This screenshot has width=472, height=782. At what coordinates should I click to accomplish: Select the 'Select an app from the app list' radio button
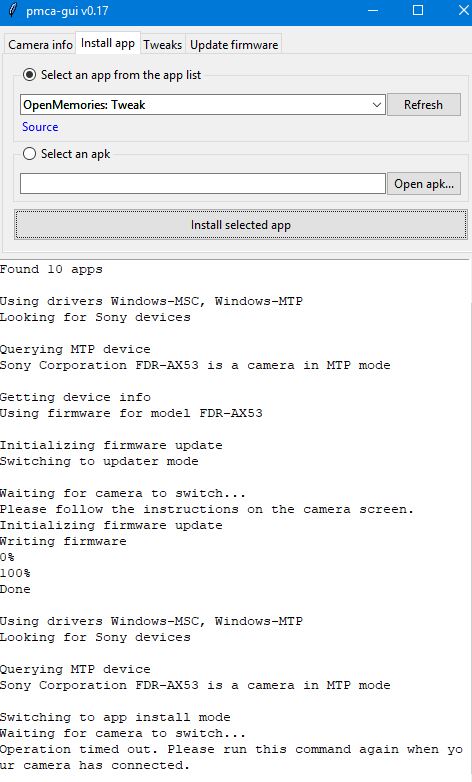click(29, 75)
